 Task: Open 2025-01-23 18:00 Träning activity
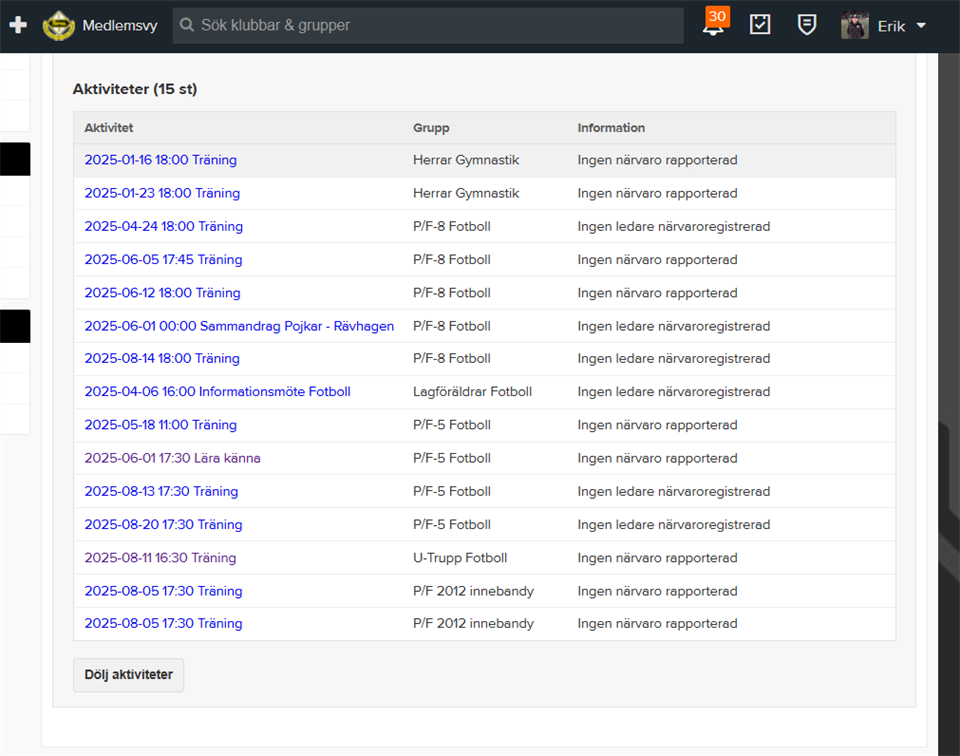pos(162,193)
